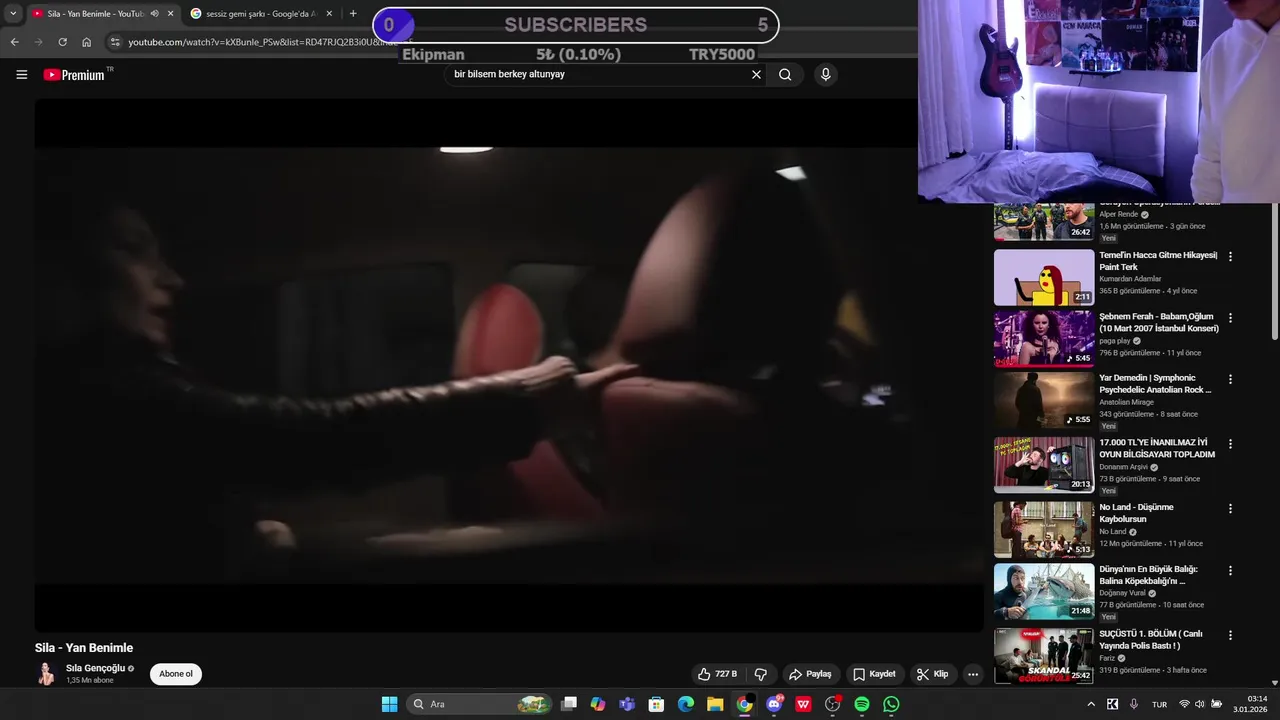Image resolution: width=1280 pixels, height=720 pixels.
Task: Click the Anatolian Mirage channel name
Action: 1126,402
